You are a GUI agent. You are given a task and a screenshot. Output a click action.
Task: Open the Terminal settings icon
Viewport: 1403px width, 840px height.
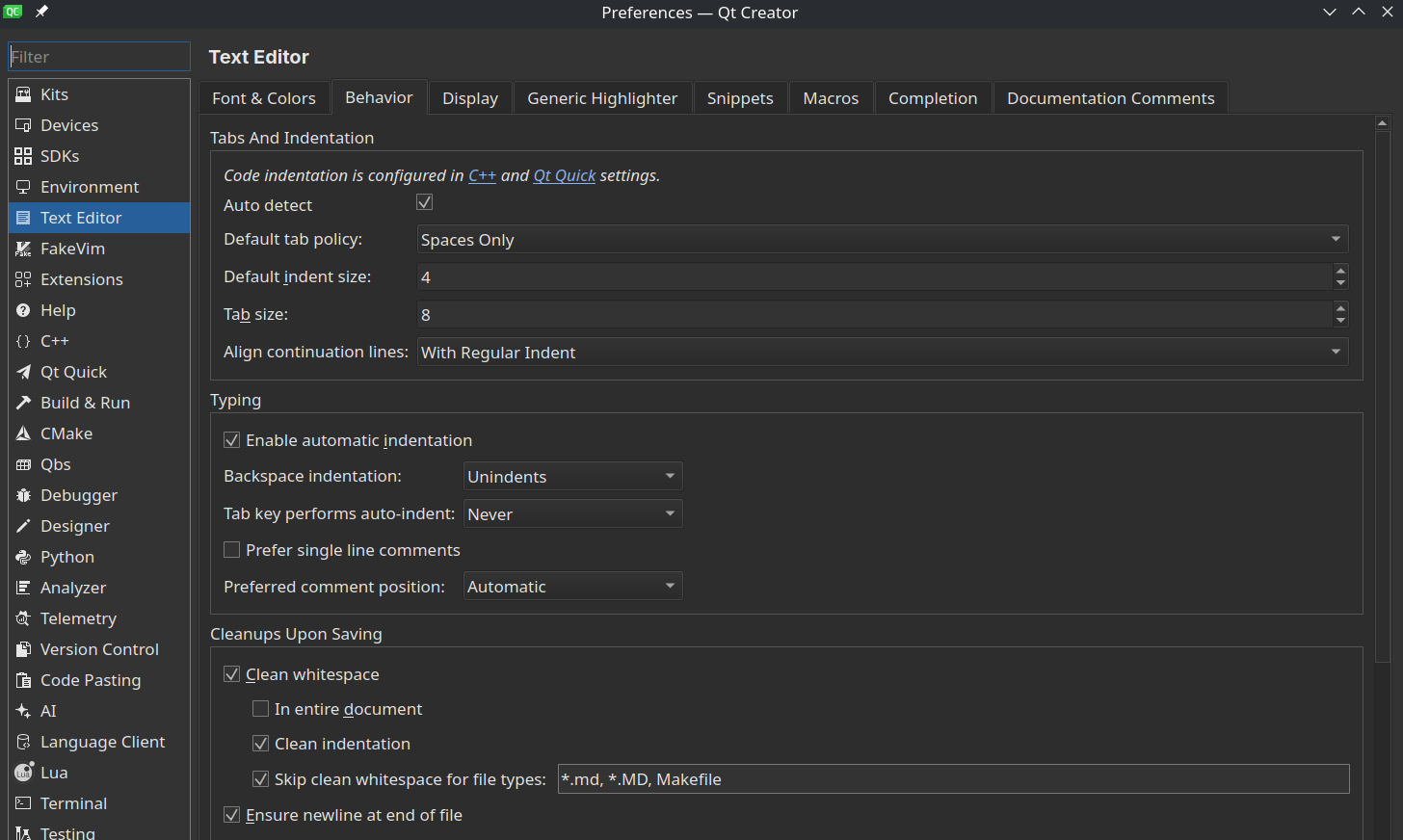click(23, 803)
